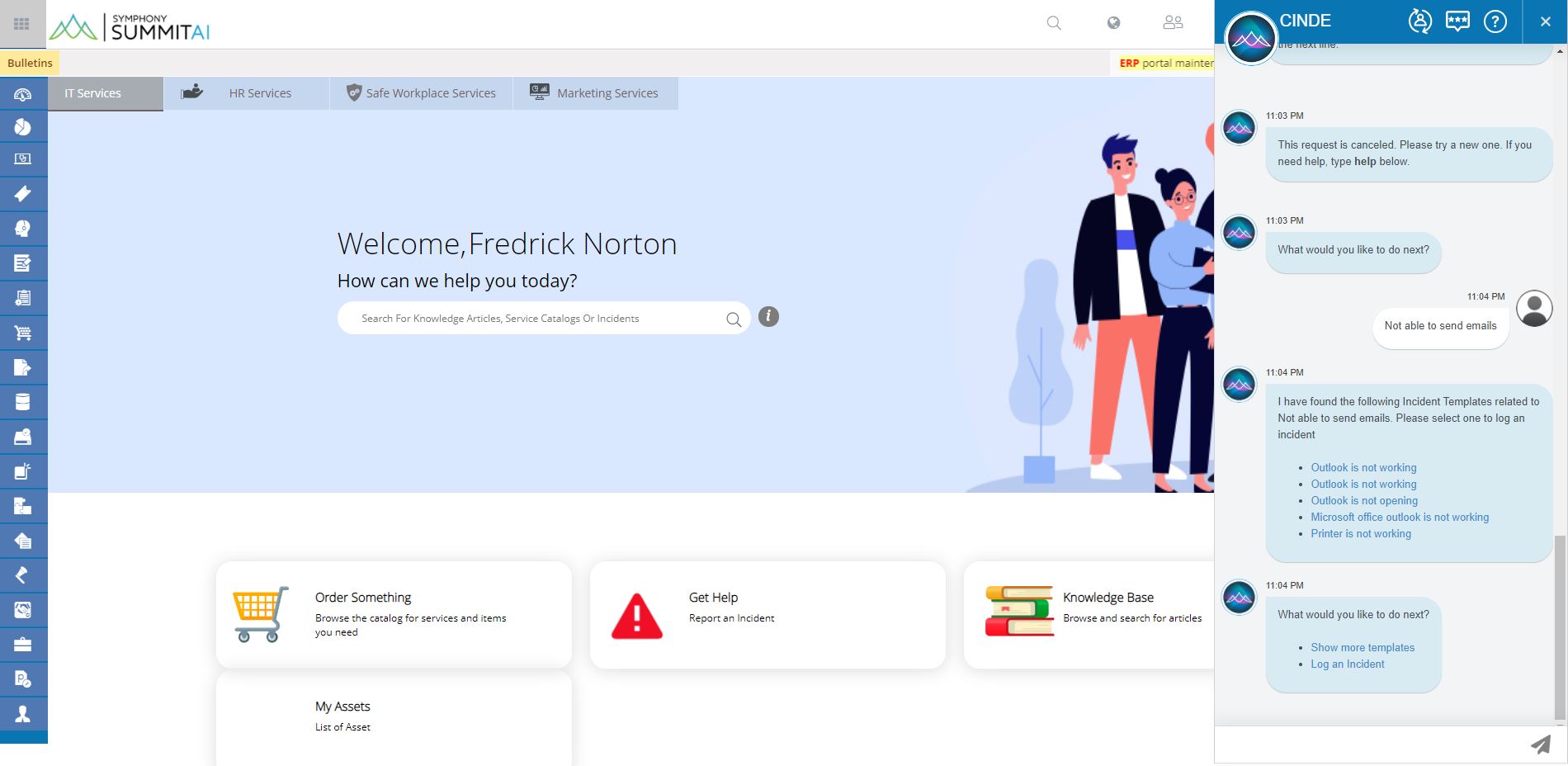Open the ticket icon in left sidebar
The width and height of the screenshot is (1568, 766).
tap(23, 194)
